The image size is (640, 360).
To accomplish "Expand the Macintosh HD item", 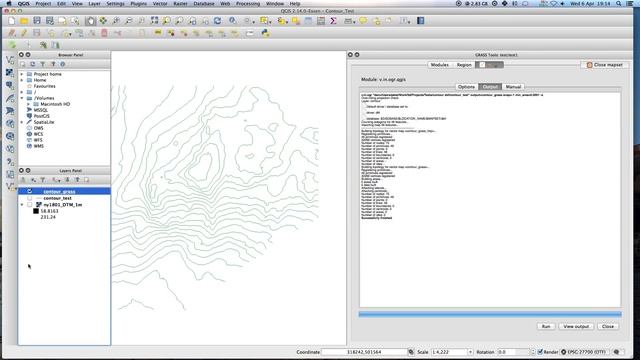I will tap(29, 104).
